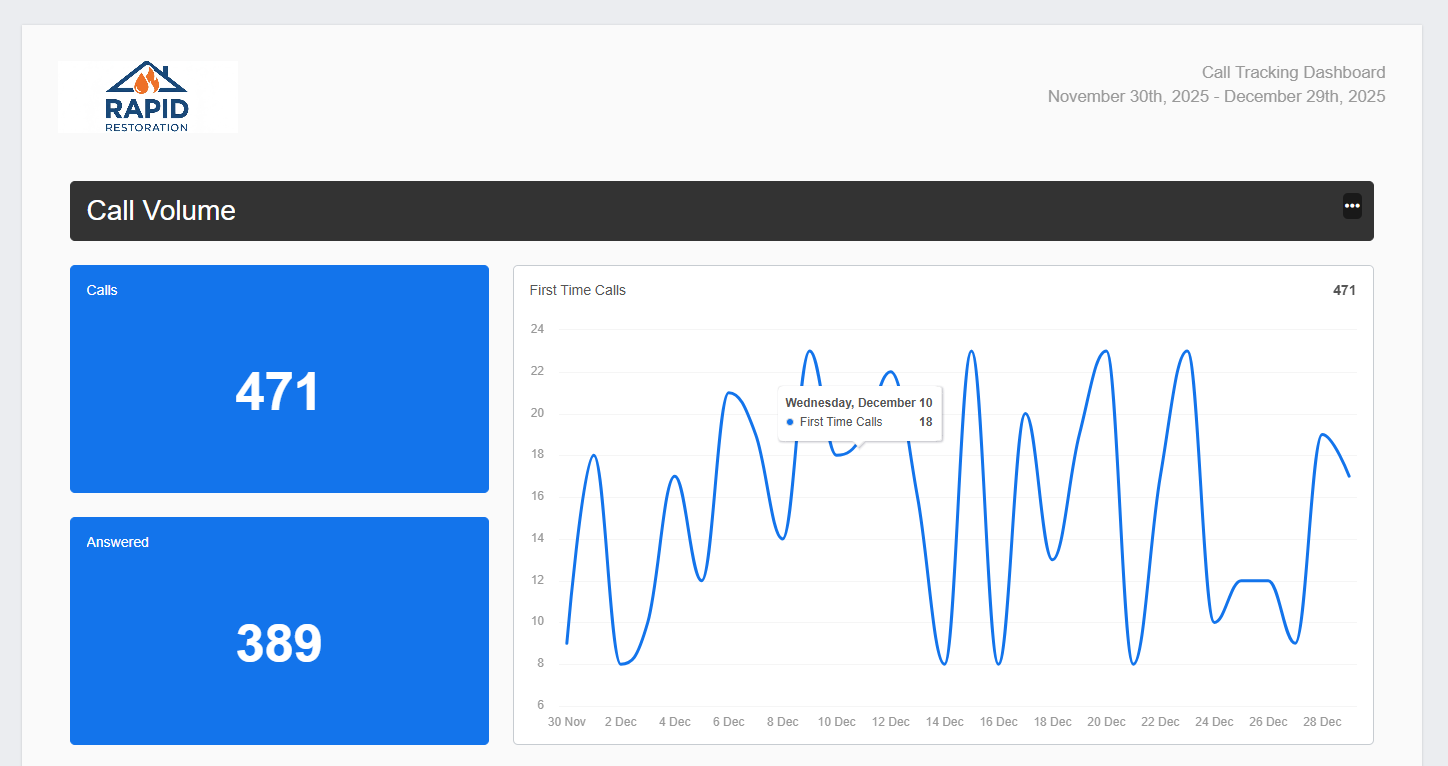The height and width of the screenshot is (766, 1448).
Task: Click the date range November 30th - December 29th
Action: [x=1216, y=96]
